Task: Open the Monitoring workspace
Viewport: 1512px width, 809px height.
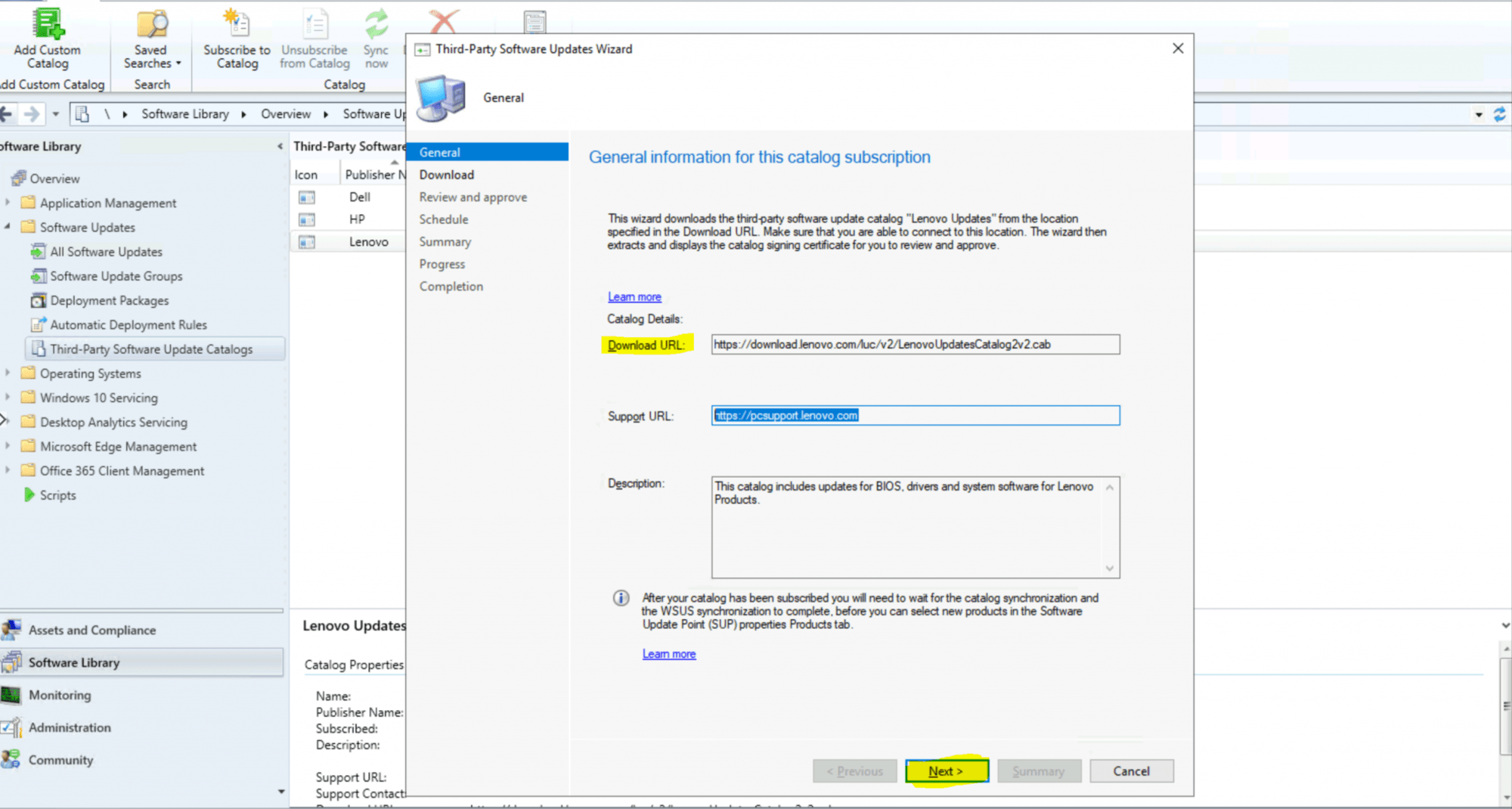Action: tap(60, 695)
